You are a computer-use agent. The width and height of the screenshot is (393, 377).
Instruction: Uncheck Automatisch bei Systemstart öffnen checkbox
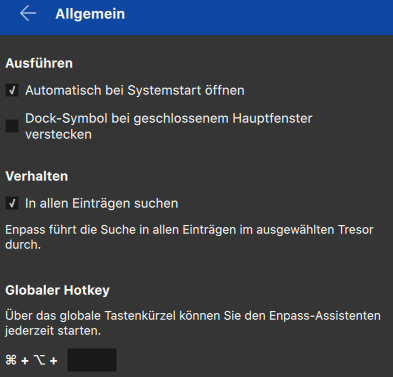click(x=12, y=90)
